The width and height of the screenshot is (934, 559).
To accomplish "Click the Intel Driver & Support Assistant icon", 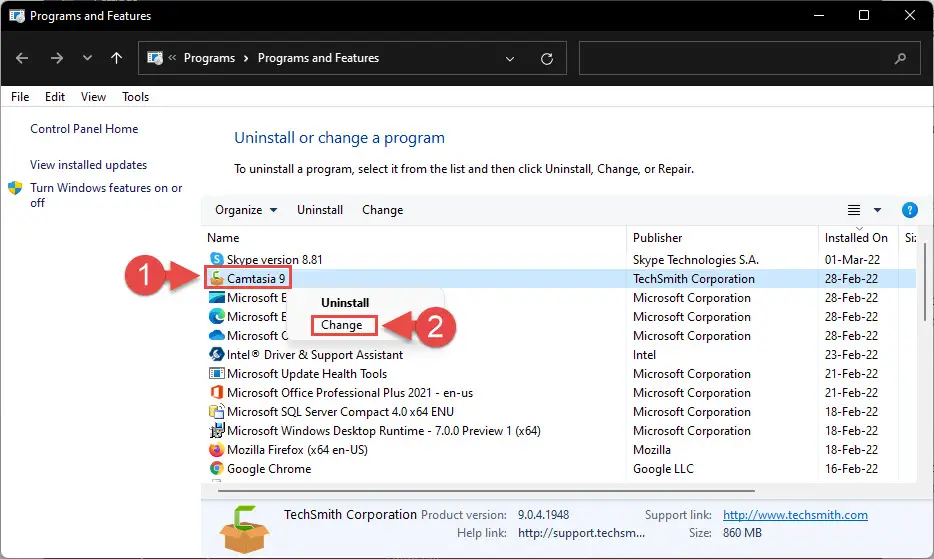I will pos(217,355).
